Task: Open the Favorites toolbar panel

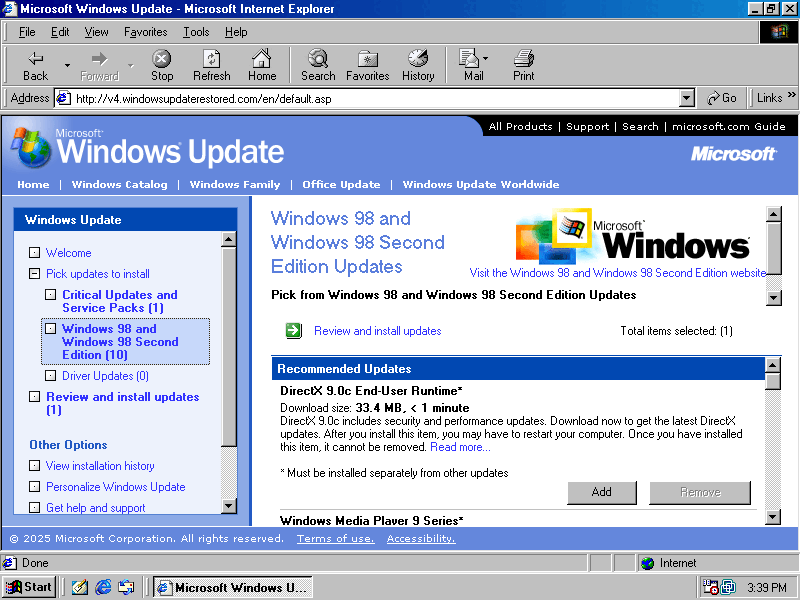Action: click(x=367, y=65)
